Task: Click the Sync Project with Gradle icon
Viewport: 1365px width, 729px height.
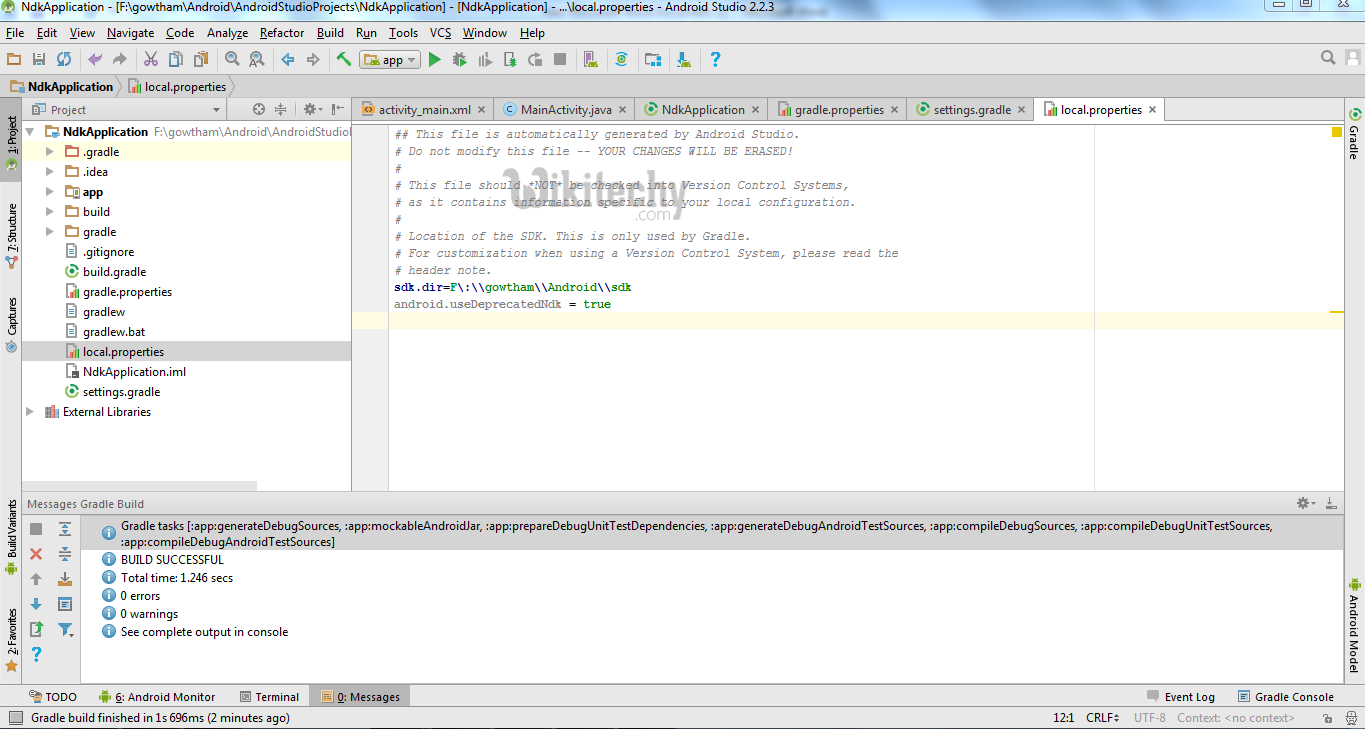Action: [621, 60]
